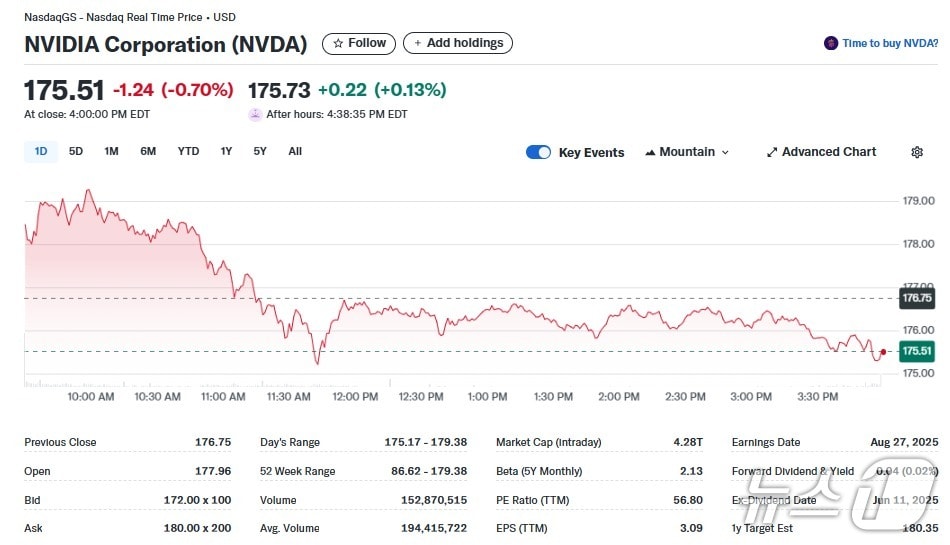The width and height of the screenshot is (950, 545).
Task: Click the 175.51 price label on chart axis
Action: [916, 351]
